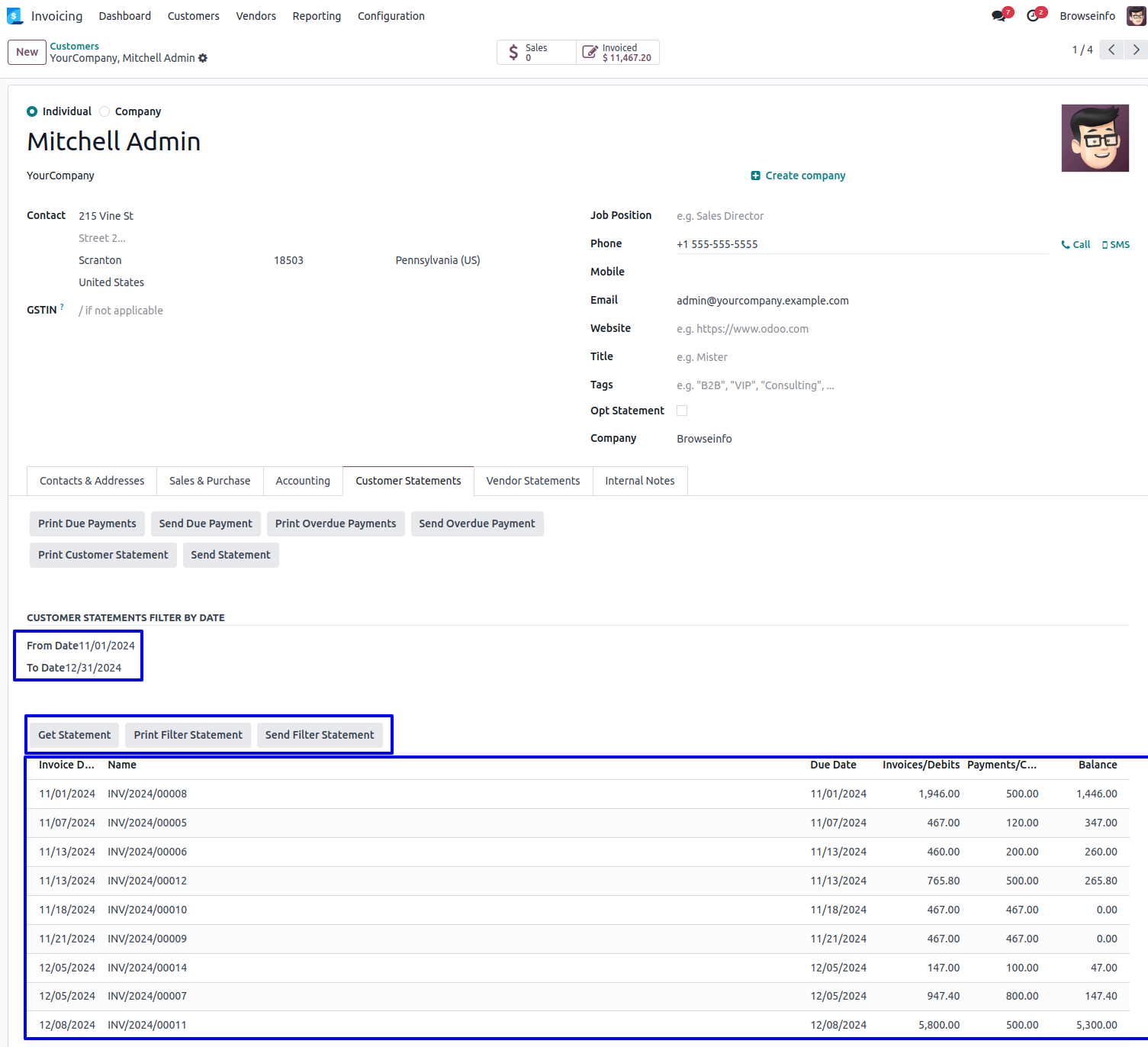This screenshot has width=1148, height=1047.
Task: Open the activities clock icon
Action: (1033, 16)
